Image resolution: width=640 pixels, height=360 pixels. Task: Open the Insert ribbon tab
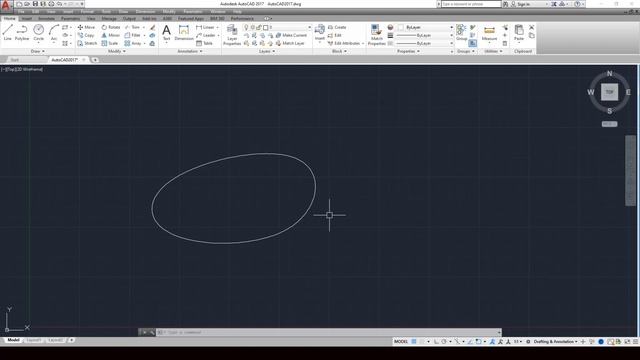(x=27, y=19)
